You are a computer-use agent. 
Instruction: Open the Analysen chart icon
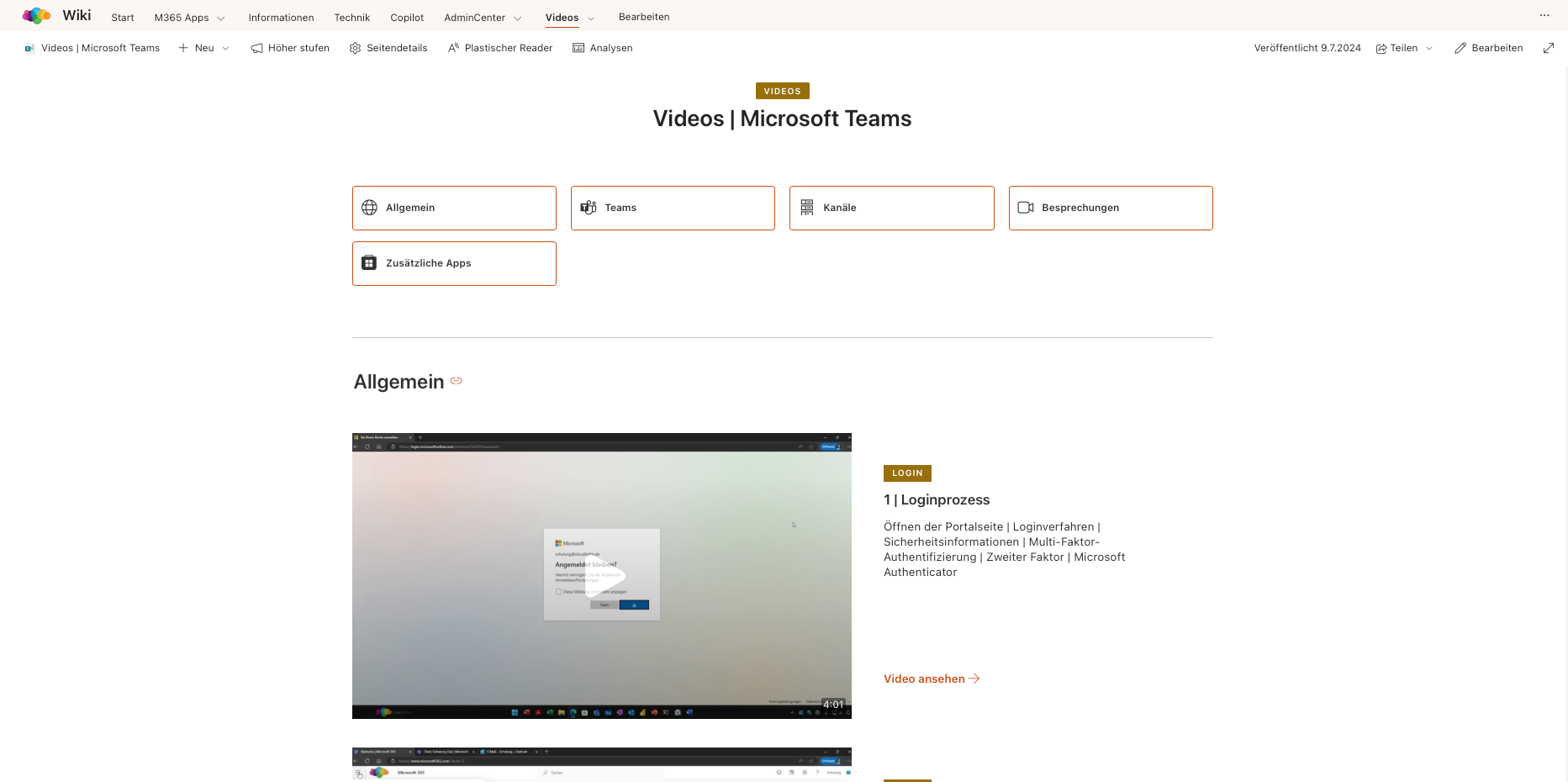pos(578,49)
